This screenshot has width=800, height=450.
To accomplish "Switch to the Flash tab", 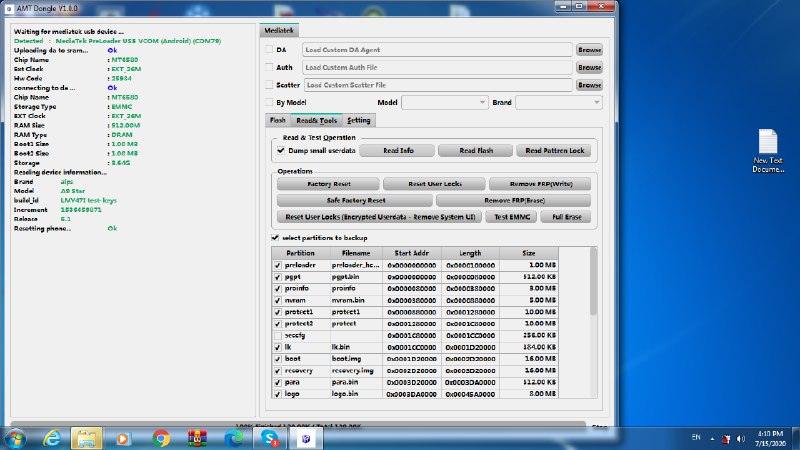I will (278, 120).
